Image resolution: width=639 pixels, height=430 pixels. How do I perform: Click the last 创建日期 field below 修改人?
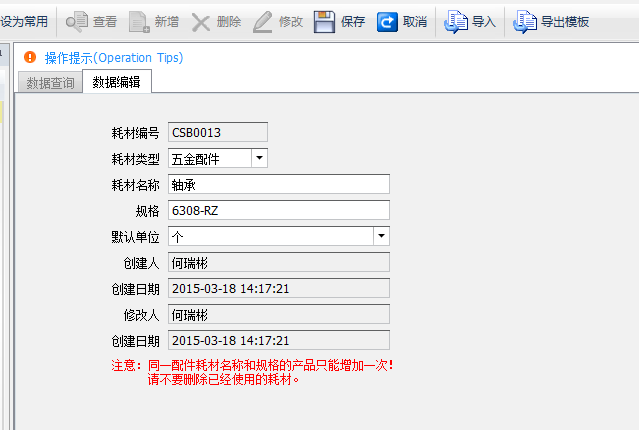tap(279, 340)
